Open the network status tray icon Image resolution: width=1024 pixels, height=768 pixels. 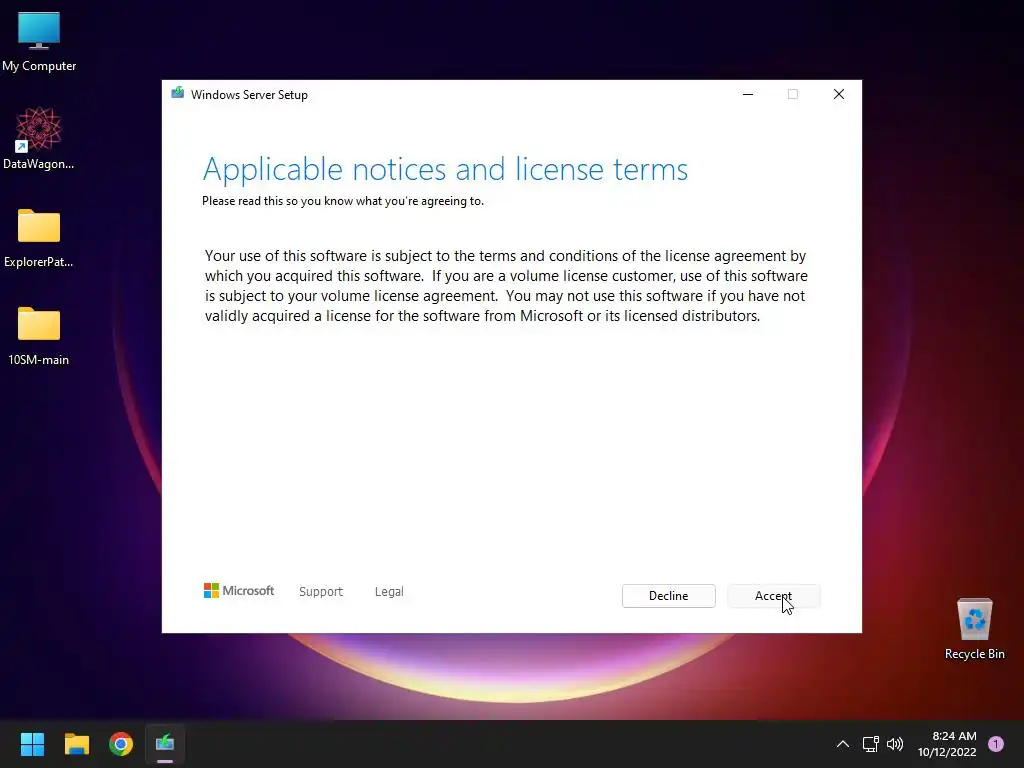(871, 744)
